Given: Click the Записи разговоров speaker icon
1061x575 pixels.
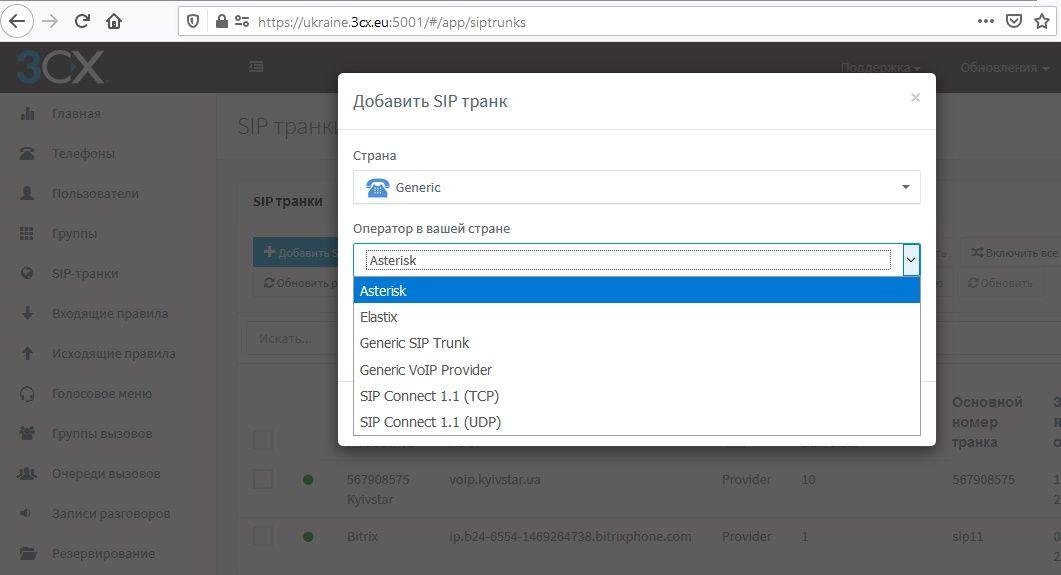Looking at the screenshot, I should click(x=26, y=513).
